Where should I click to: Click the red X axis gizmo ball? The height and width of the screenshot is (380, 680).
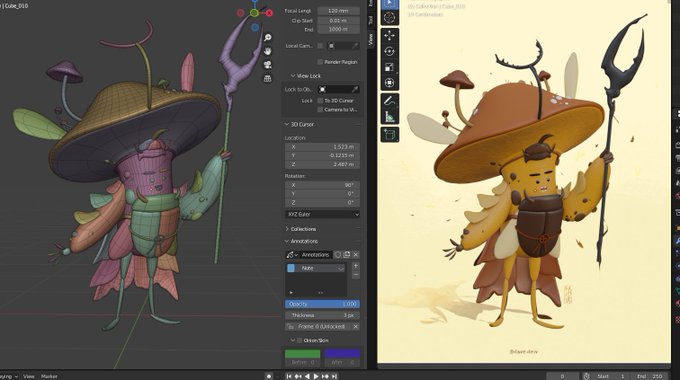(x=269, y=13)
